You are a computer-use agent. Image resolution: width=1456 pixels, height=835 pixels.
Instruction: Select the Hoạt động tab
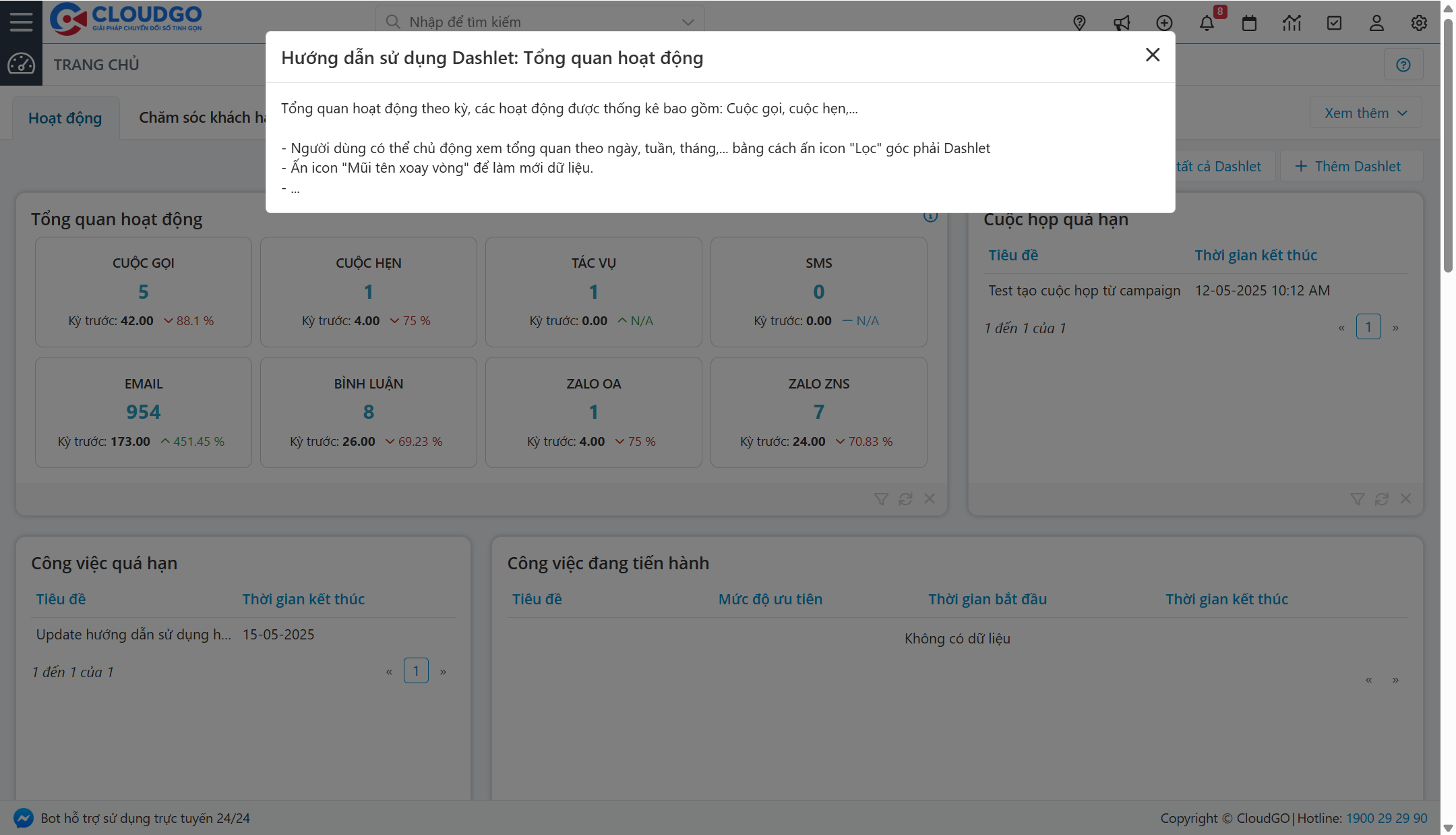tap(65, 117)
